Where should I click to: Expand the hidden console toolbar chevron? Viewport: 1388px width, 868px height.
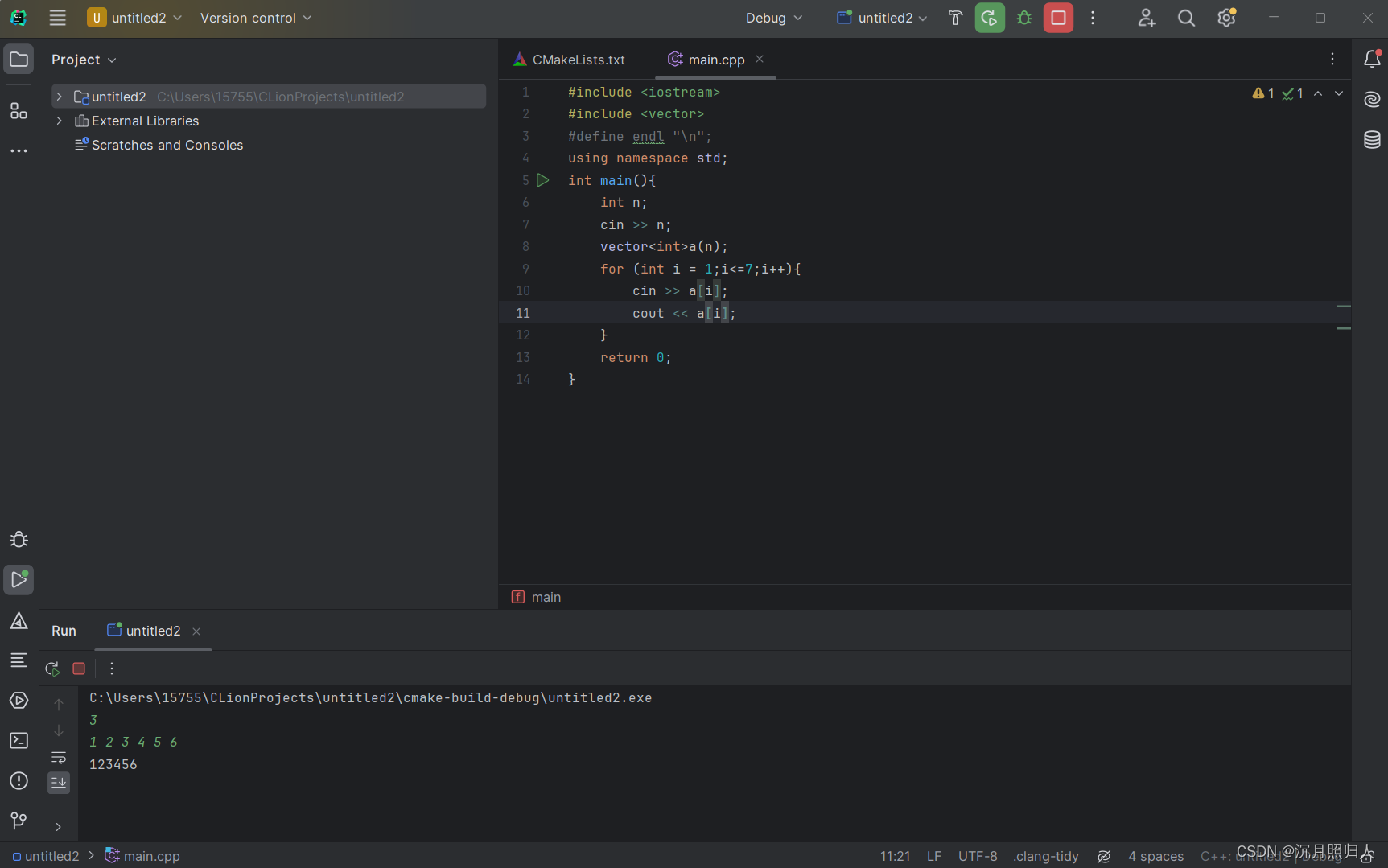click(59, 826)
